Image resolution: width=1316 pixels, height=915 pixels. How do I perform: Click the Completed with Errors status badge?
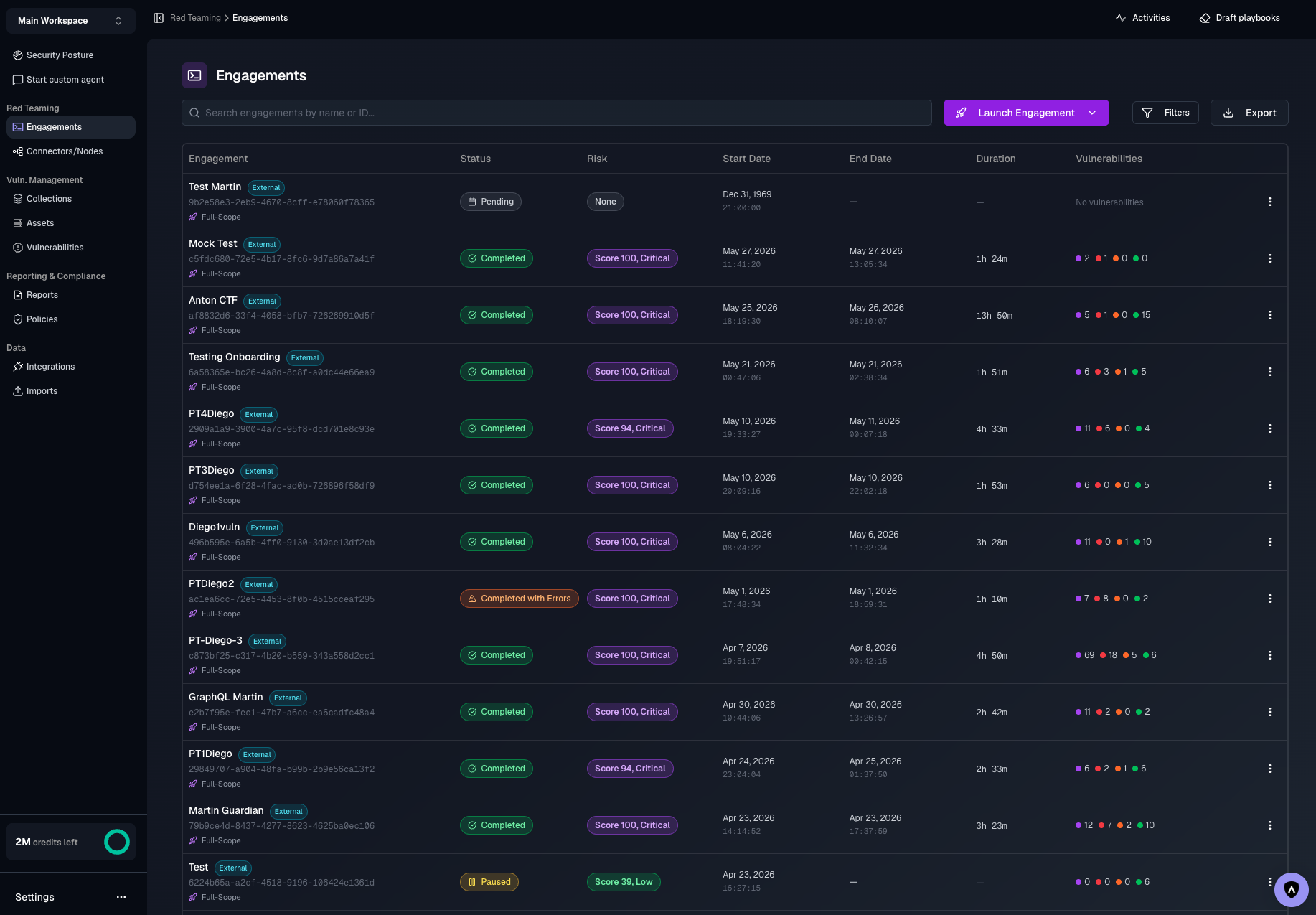coord(519,599)
